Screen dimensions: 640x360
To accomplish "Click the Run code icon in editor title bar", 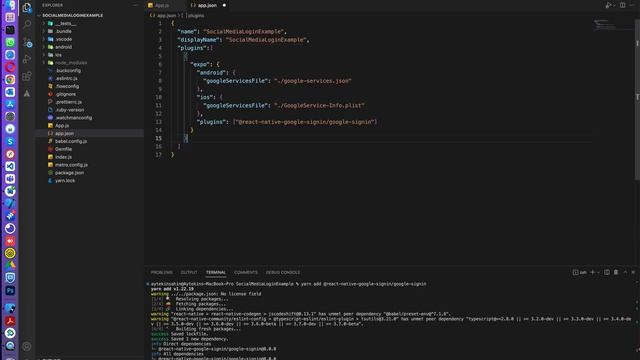I will pyautogui.click(x=608, y=5).
